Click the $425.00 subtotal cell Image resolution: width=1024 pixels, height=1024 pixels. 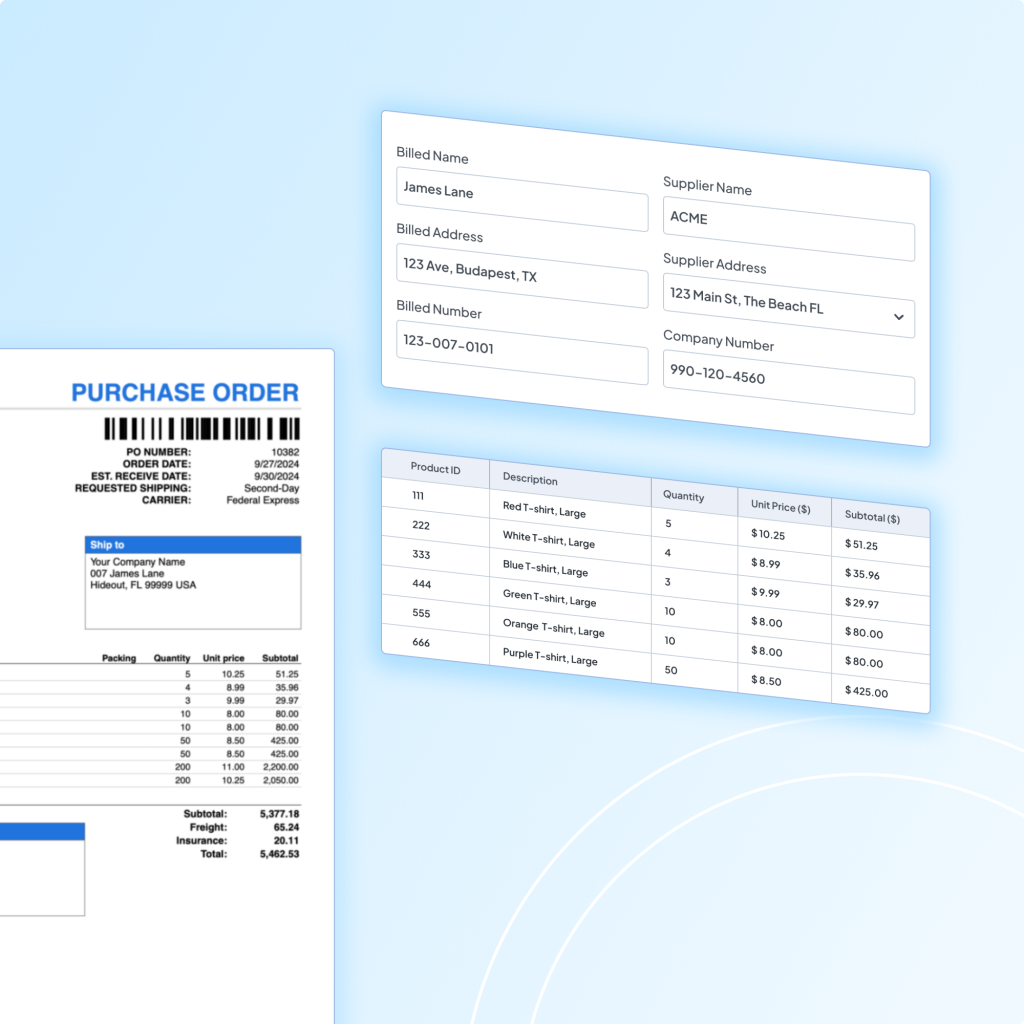(x=866, y=691)
